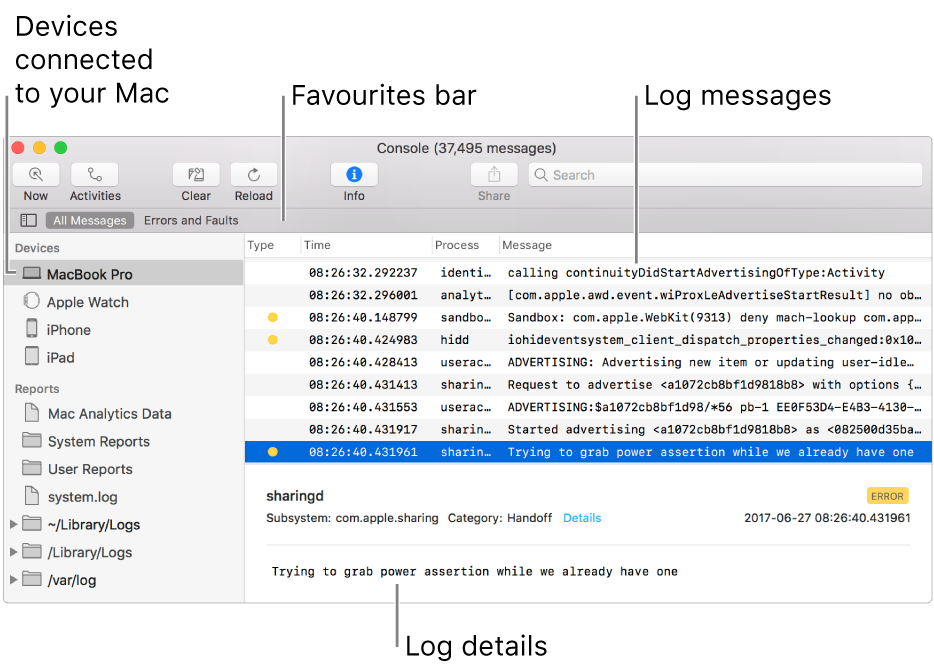Click the Category: Handoff text
The height and width of the screenshot is (669, 934).
point(500,518)
